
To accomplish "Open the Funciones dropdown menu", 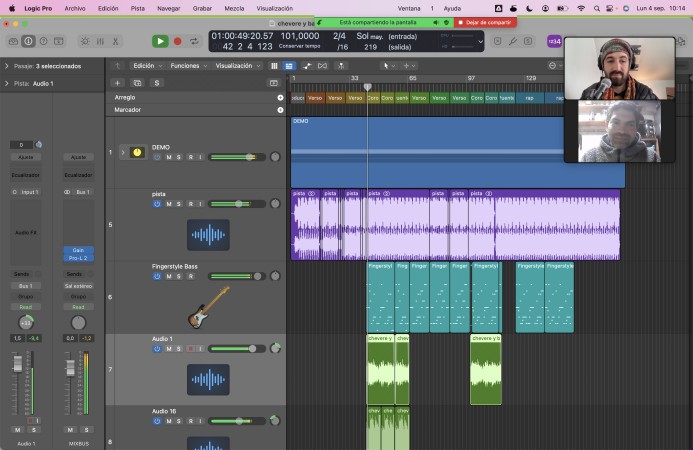I will pos(189,66).
